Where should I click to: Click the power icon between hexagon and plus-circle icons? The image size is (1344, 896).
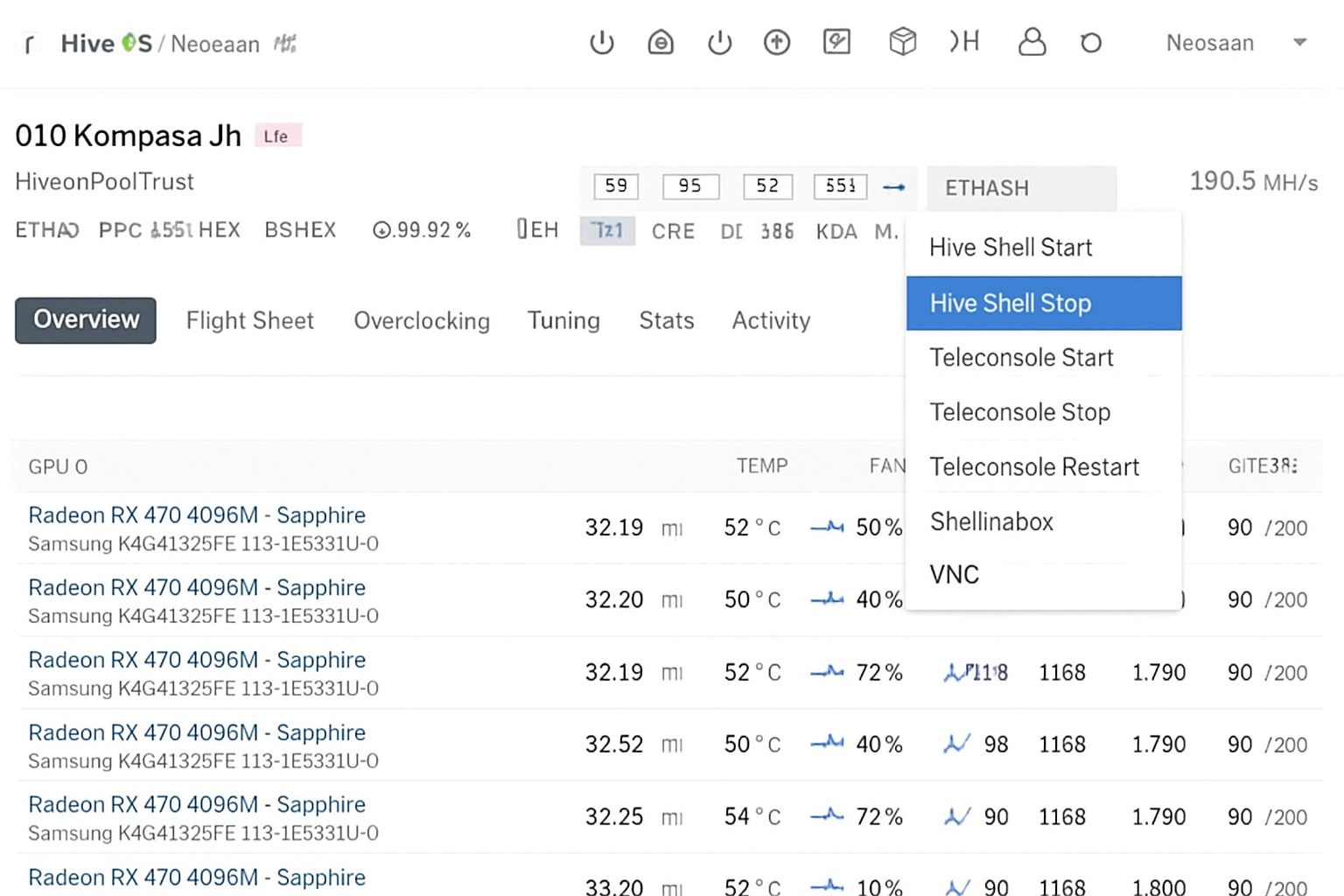(719, 42)
